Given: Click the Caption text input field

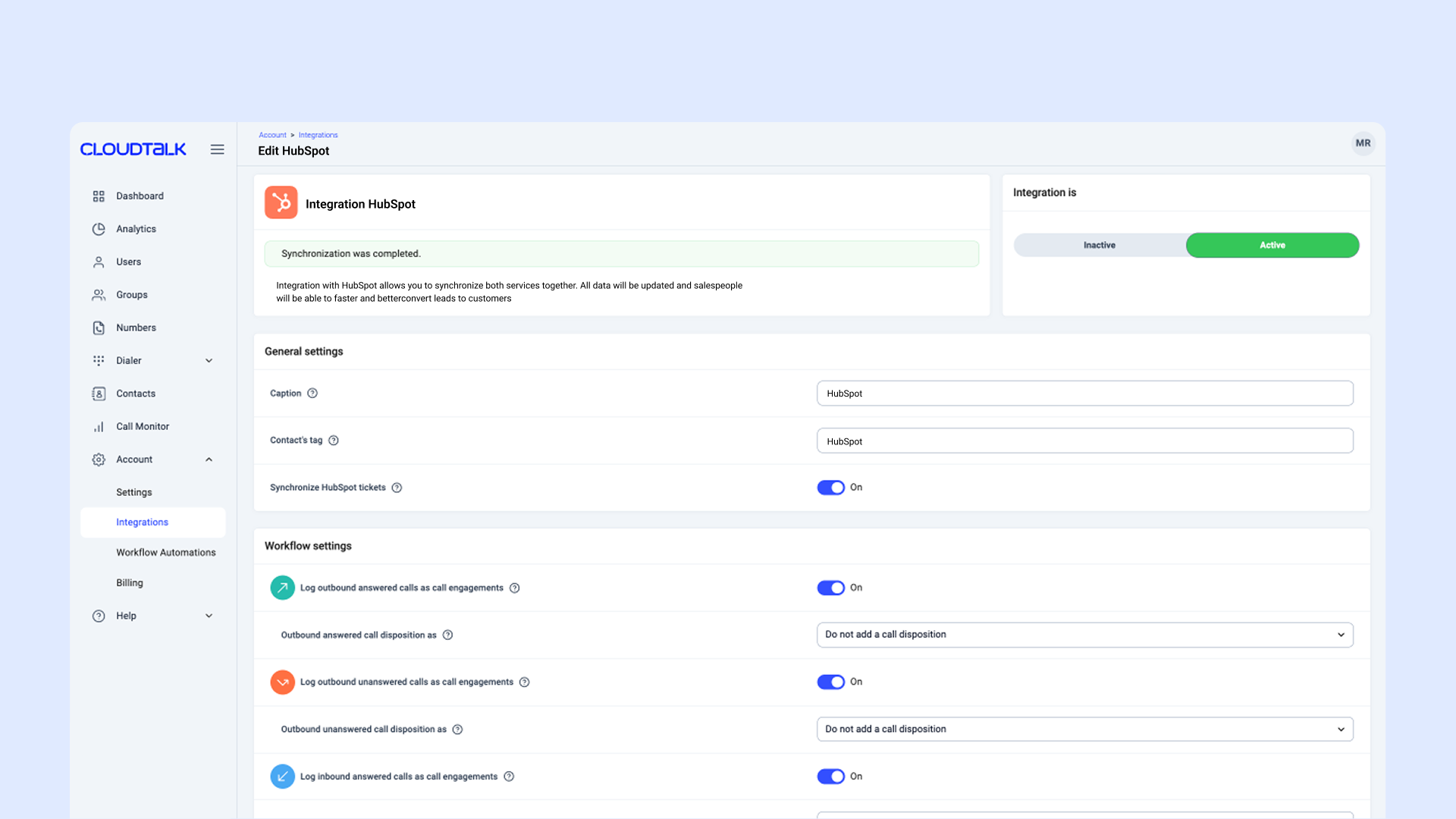Looking at the screenshot, I should [1084, 394].
